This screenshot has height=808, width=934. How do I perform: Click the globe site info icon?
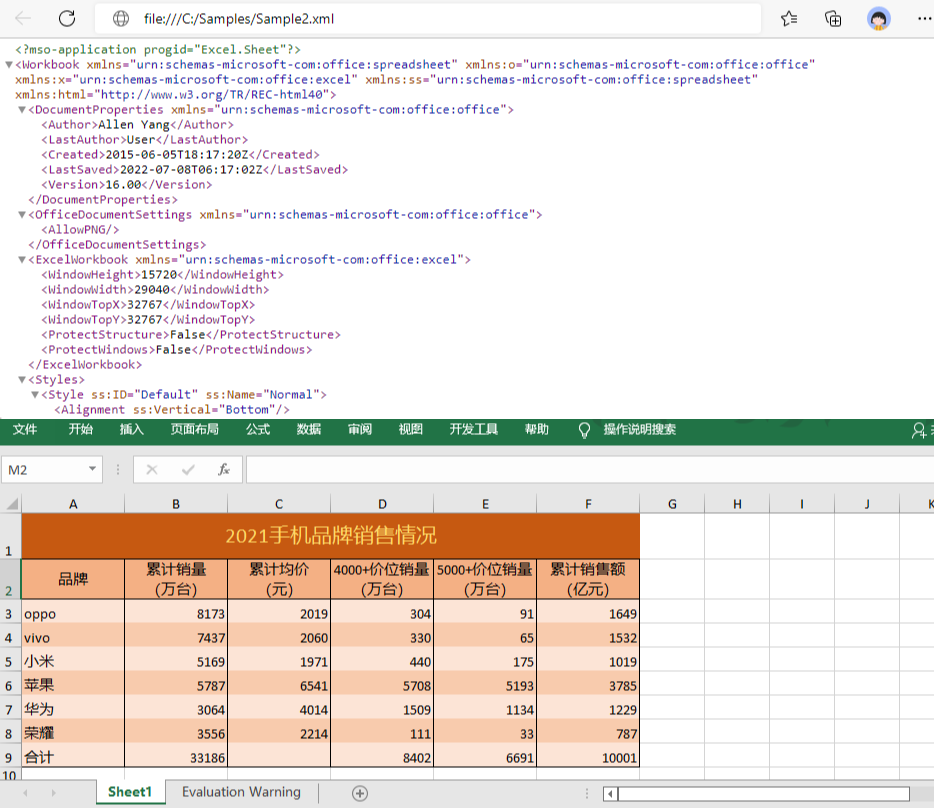[x=121, y=18]
